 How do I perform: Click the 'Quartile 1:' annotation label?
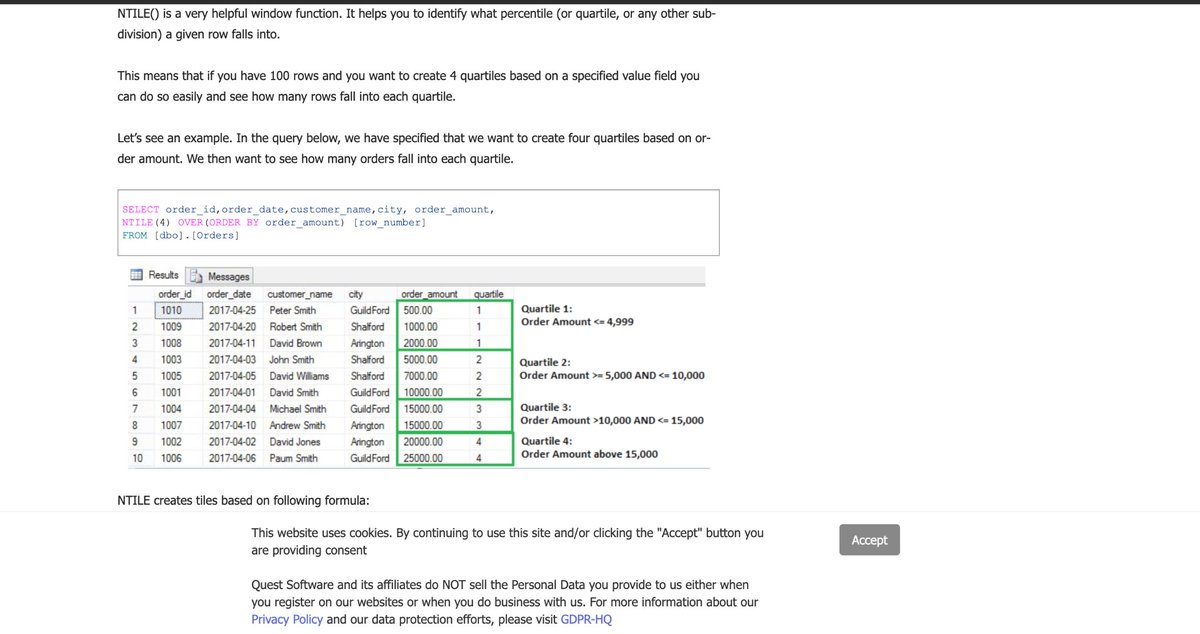pyautogui.click(x=547, y=309)
